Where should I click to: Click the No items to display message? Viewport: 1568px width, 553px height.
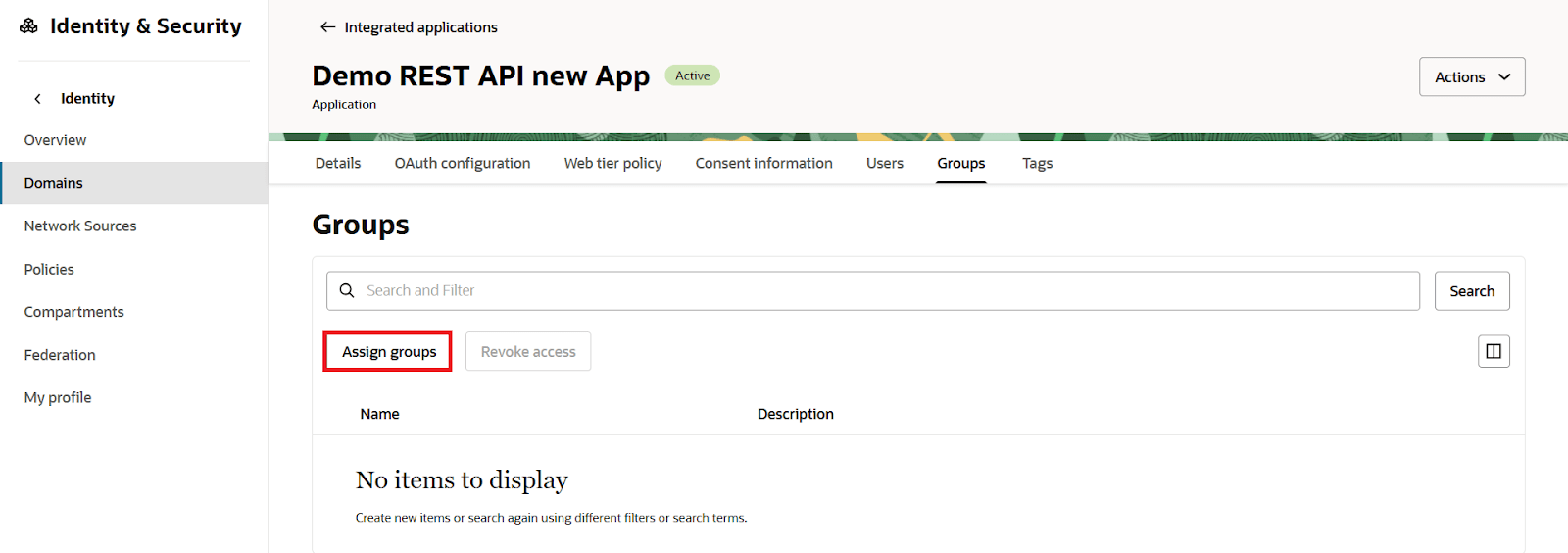[x=462, y=480]
